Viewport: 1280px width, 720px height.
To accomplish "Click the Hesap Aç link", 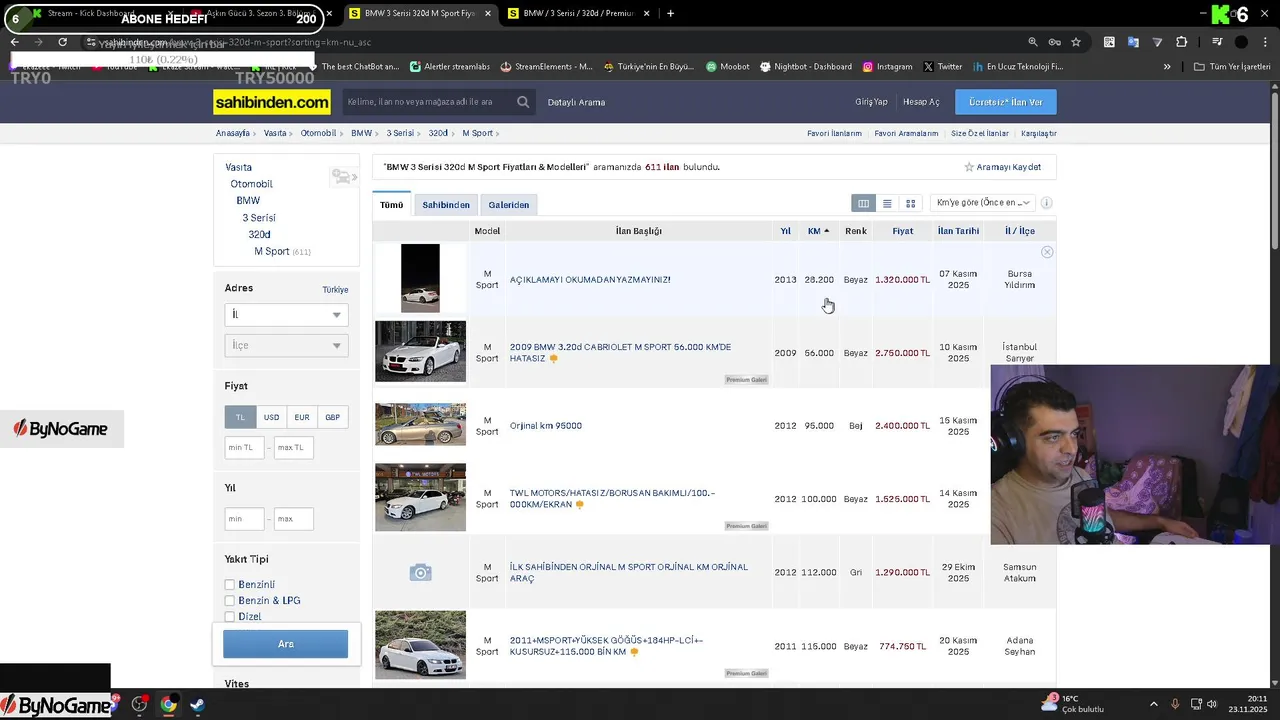I will (x=921, y=102).
